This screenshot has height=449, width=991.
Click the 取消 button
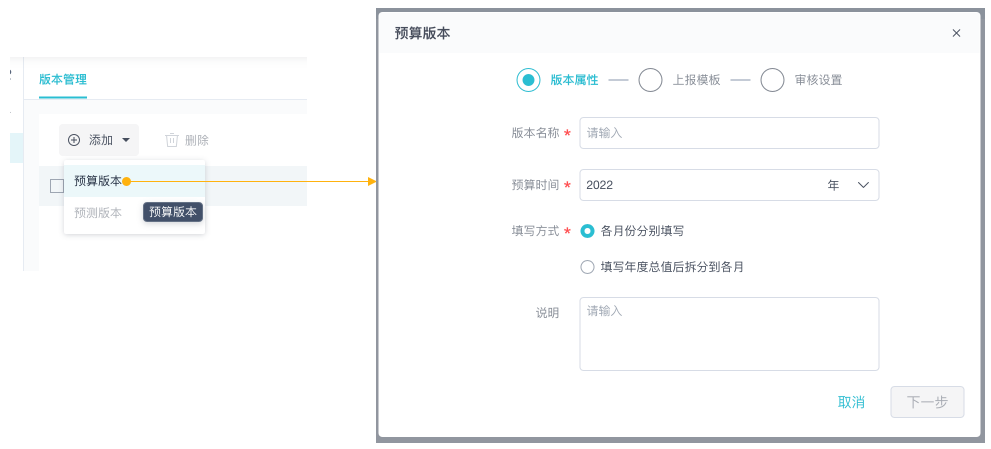(x=851, y=402)
